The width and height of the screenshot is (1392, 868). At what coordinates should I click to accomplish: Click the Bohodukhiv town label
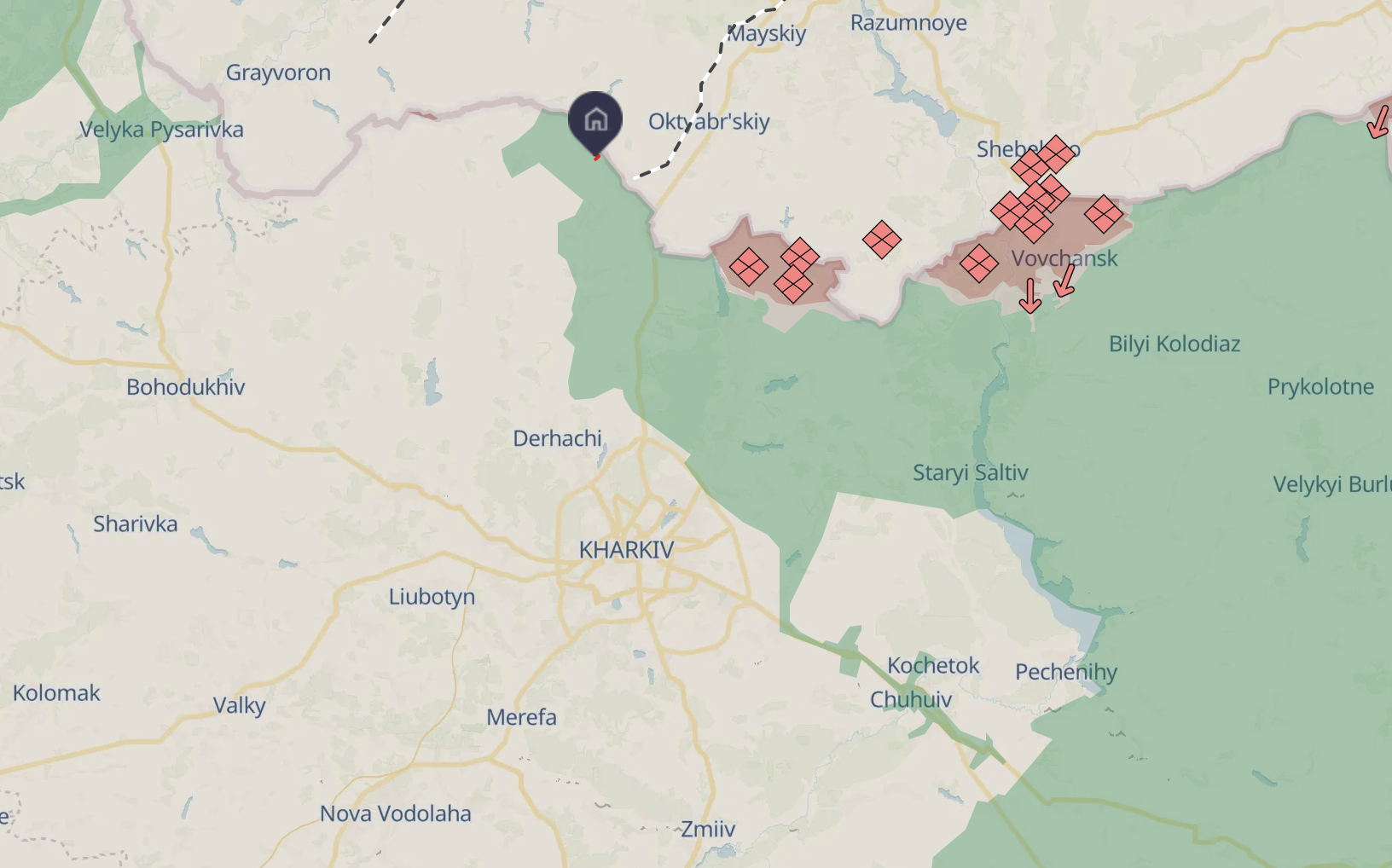186,387
